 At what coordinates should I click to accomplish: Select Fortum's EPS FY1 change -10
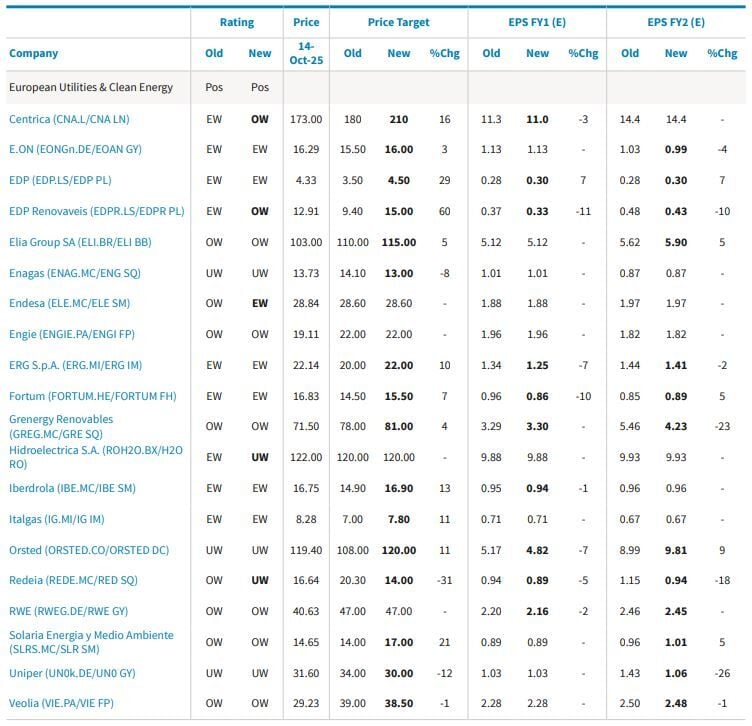coord(583,396)
